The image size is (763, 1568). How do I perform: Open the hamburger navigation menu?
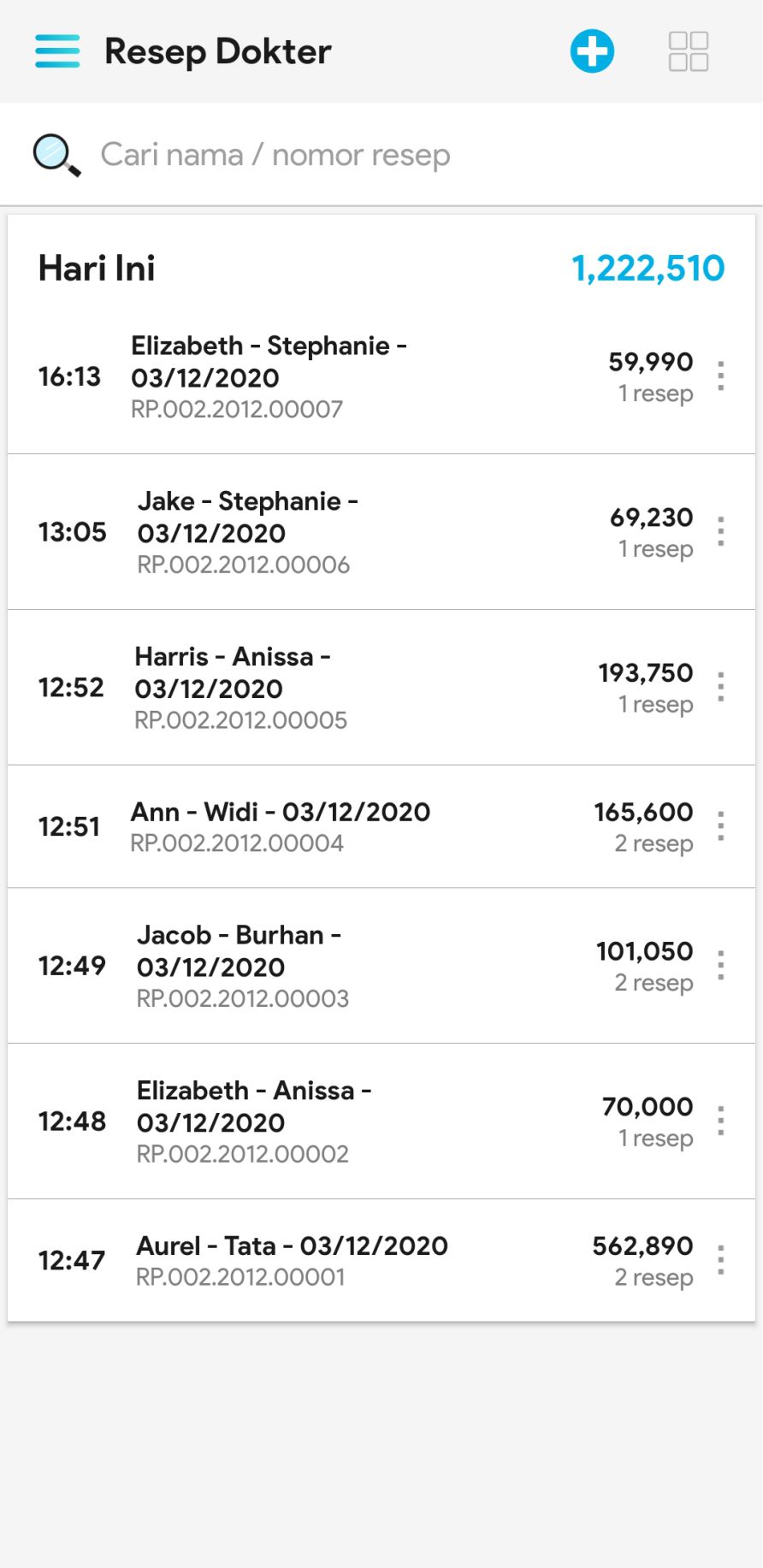(x=57, y=51)
